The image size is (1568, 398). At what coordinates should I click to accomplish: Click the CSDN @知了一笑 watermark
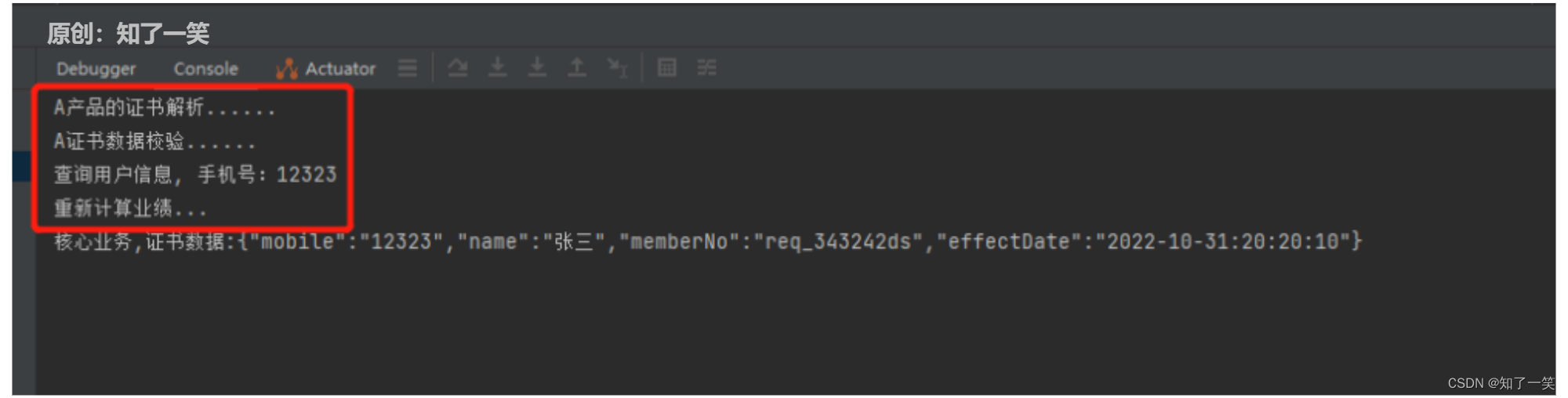1500,383
